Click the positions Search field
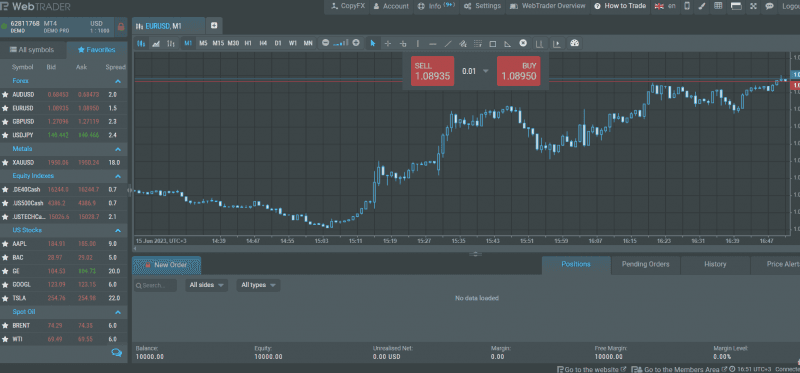 tap(155, 285)
